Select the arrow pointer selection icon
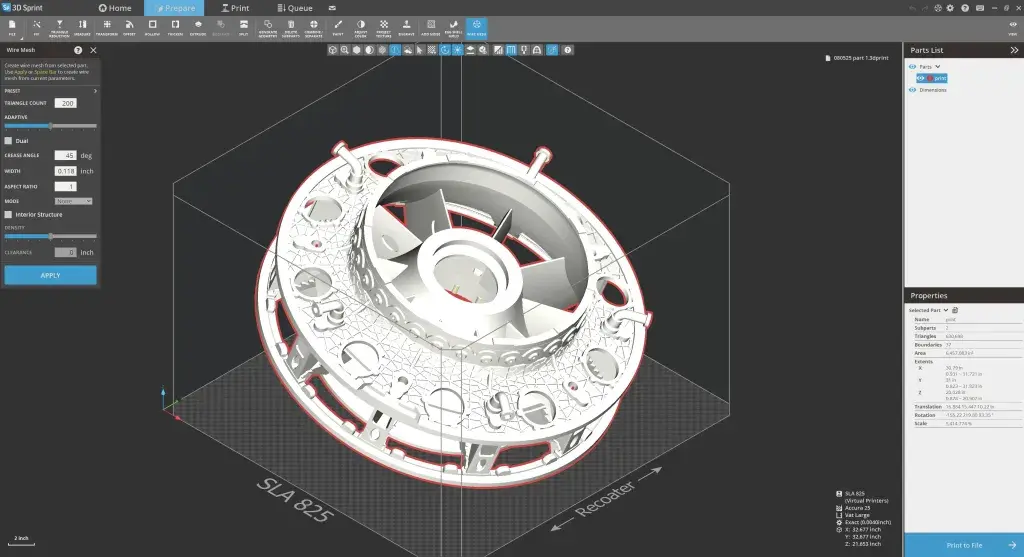This screenshot has width=1024, height=557. tap(420, 50)
